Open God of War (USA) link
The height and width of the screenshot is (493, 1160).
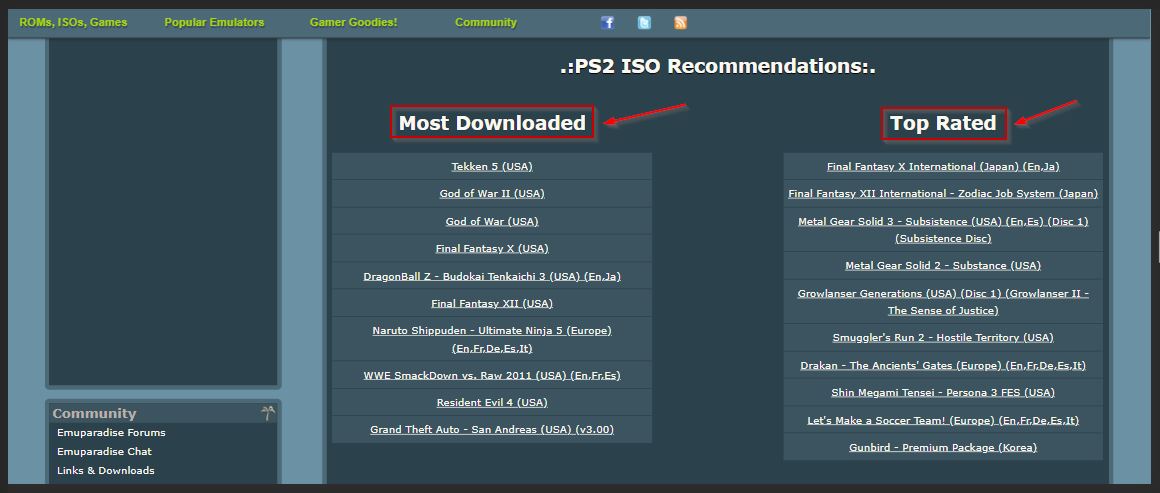(492, 221)
